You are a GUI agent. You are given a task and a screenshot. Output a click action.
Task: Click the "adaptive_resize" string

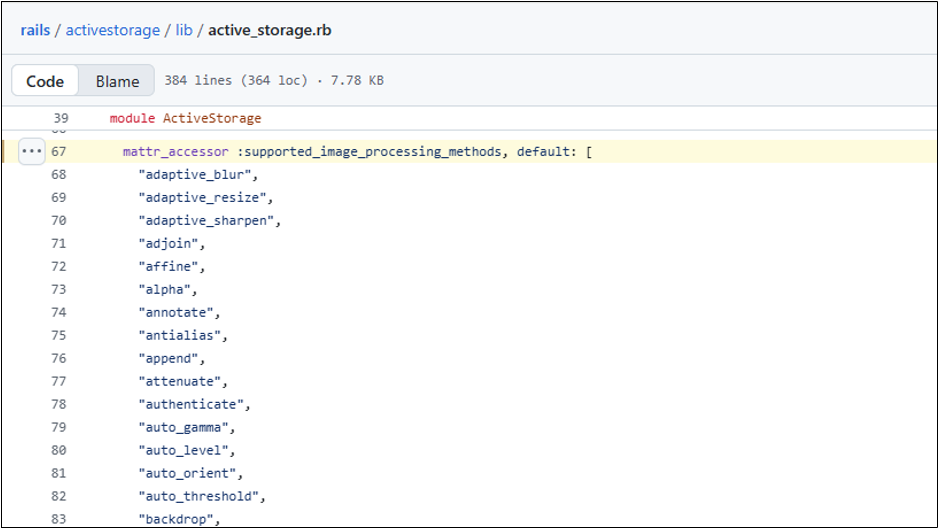tap(202, 197)
